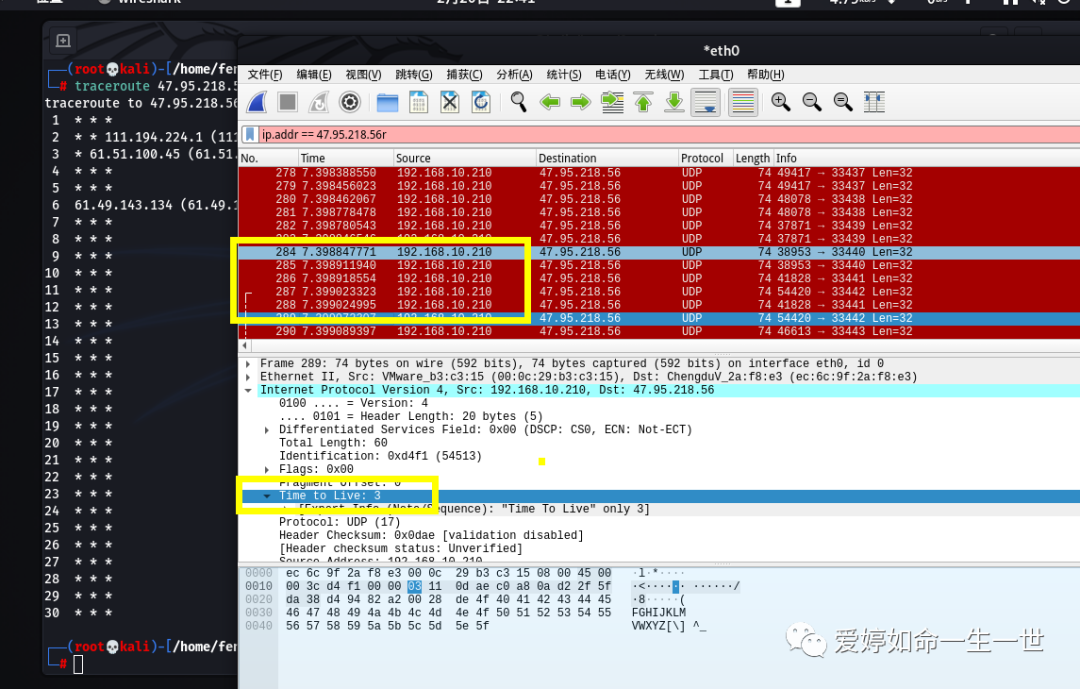1080x689 pixels.
Task: Click the highlighted 03 hex byte
Action: (x=414, y=586)
